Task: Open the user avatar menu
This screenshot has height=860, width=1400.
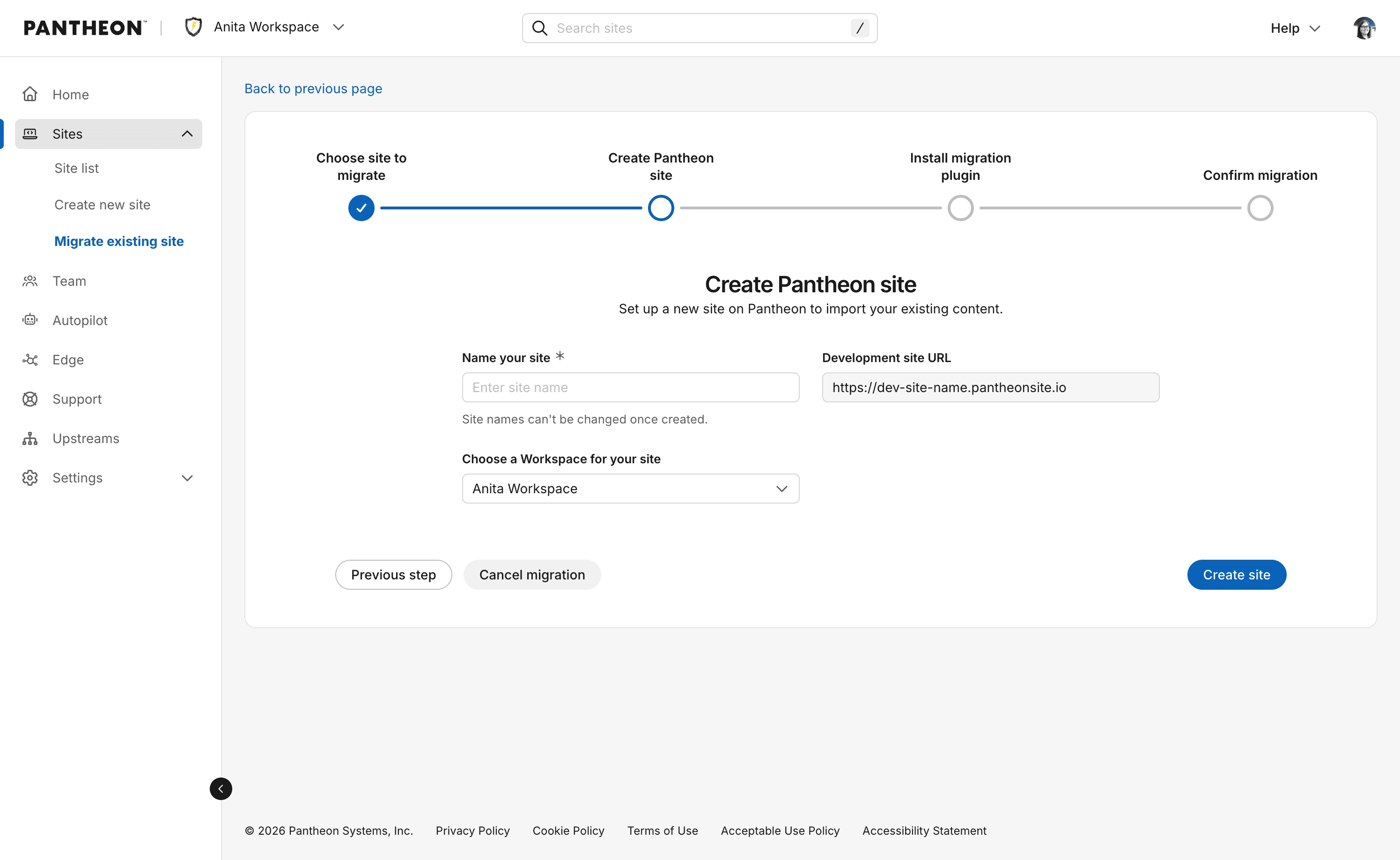Action: point(1364,28)
